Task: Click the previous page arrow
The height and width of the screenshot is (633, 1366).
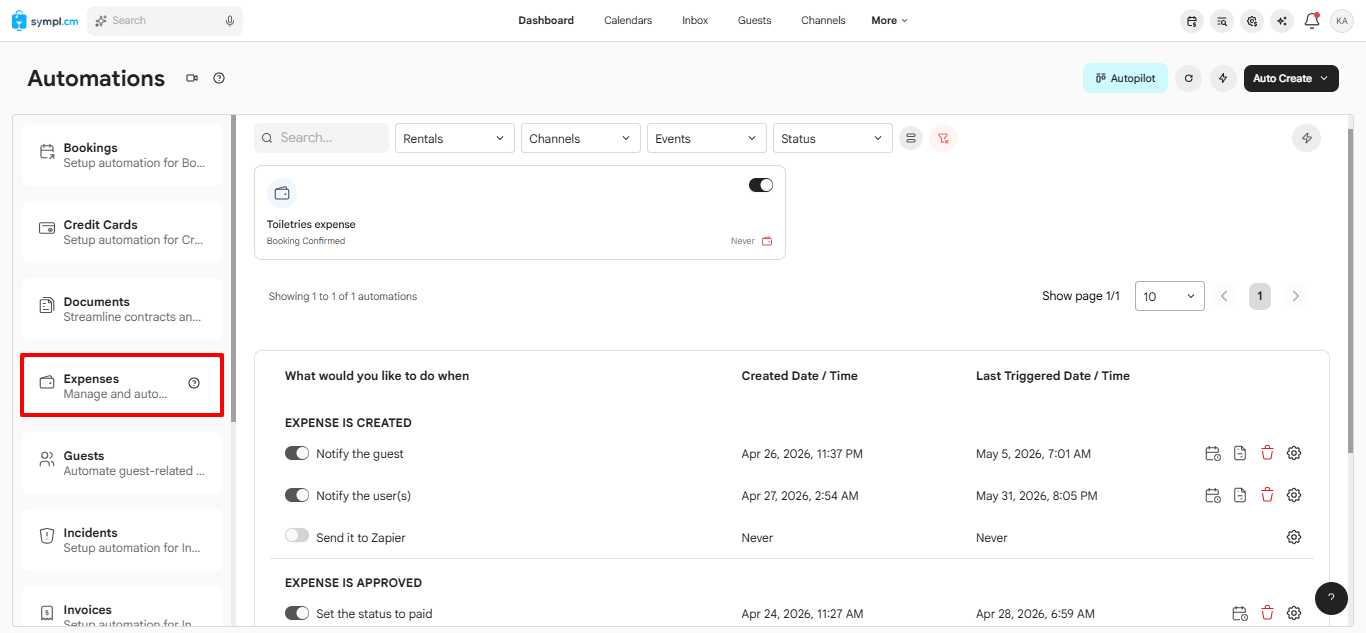Action: pos(1225,296)
